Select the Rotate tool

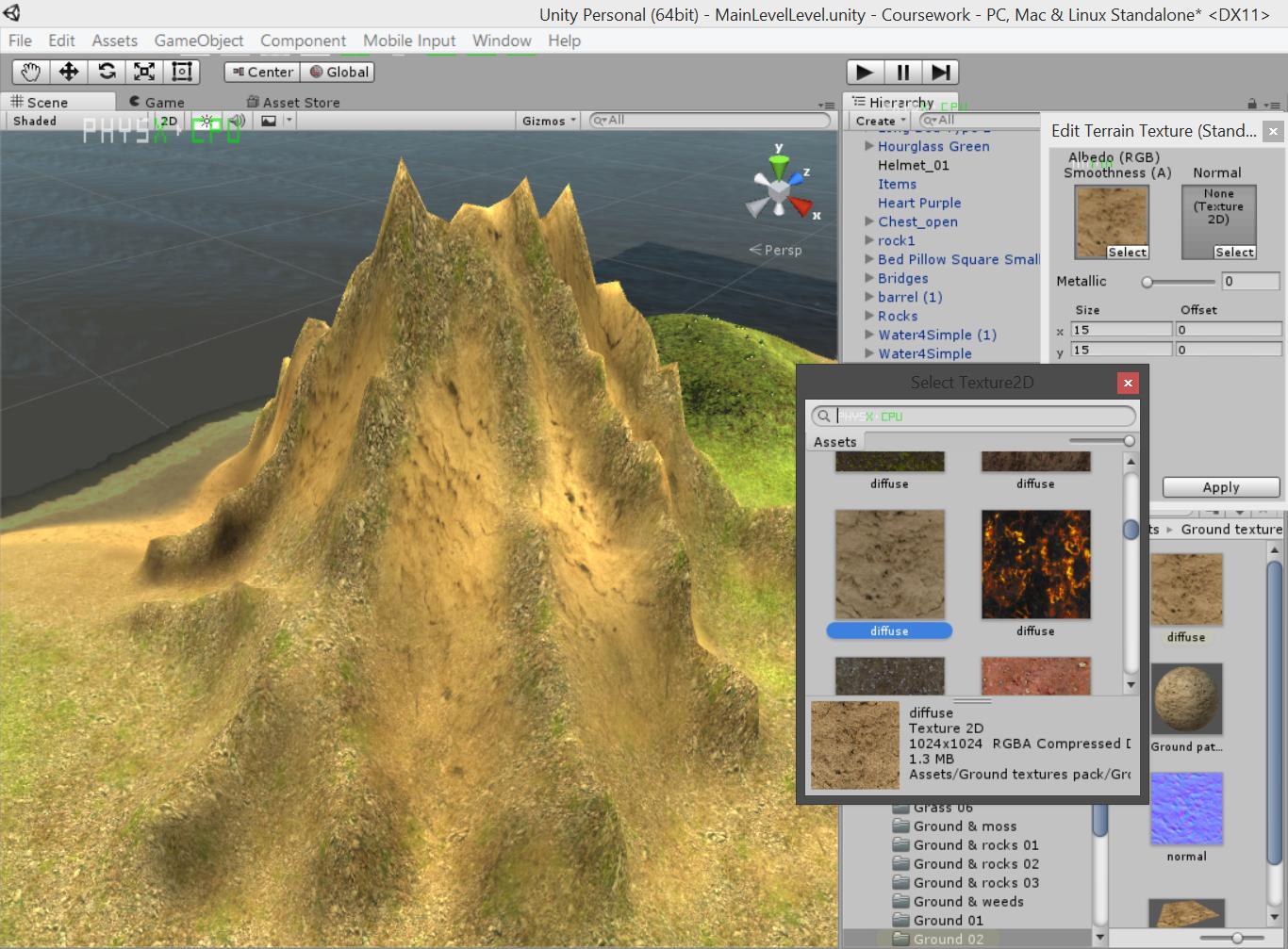[107, 72]
